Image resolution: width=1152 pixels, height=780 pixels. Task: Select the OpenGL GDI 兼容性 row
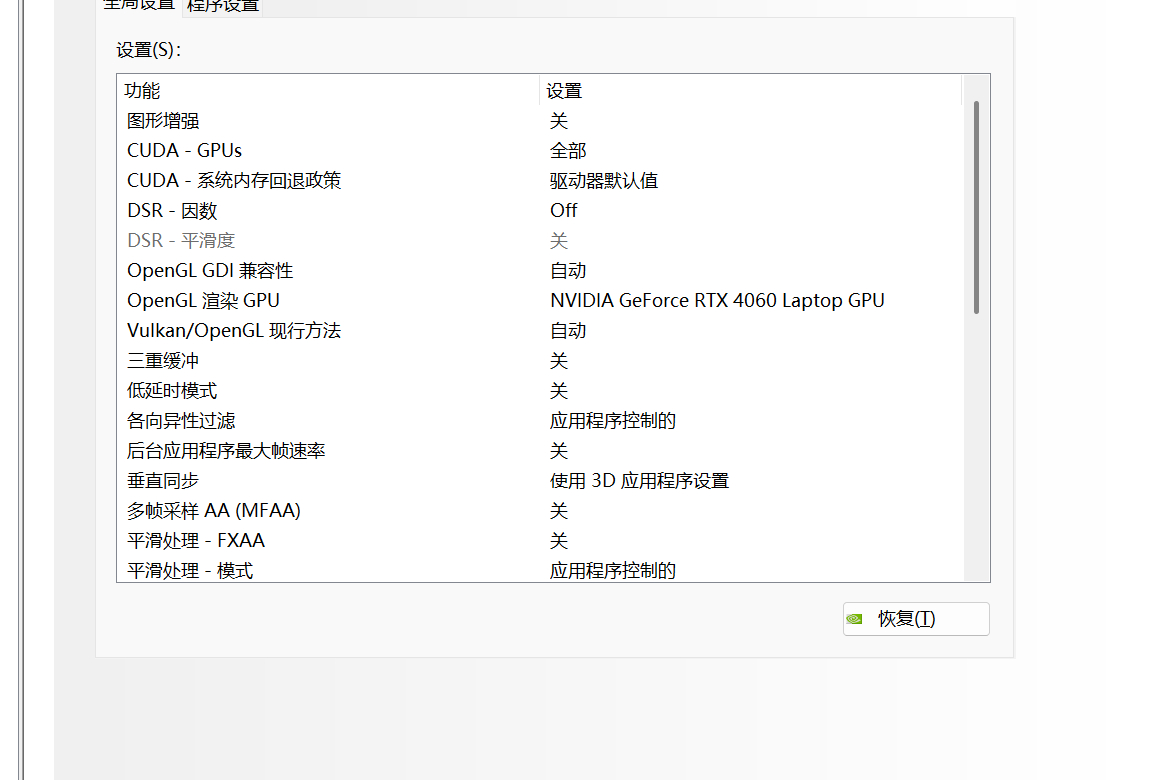(x=210, y=271)
